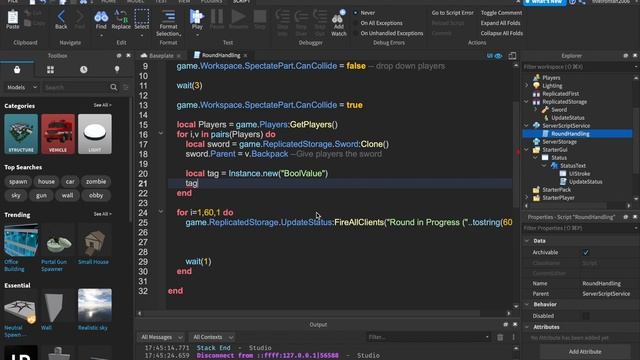This screenshot has height=360, width=640.
Task: Open See All for Trending
Action: (x=102, y=214)
